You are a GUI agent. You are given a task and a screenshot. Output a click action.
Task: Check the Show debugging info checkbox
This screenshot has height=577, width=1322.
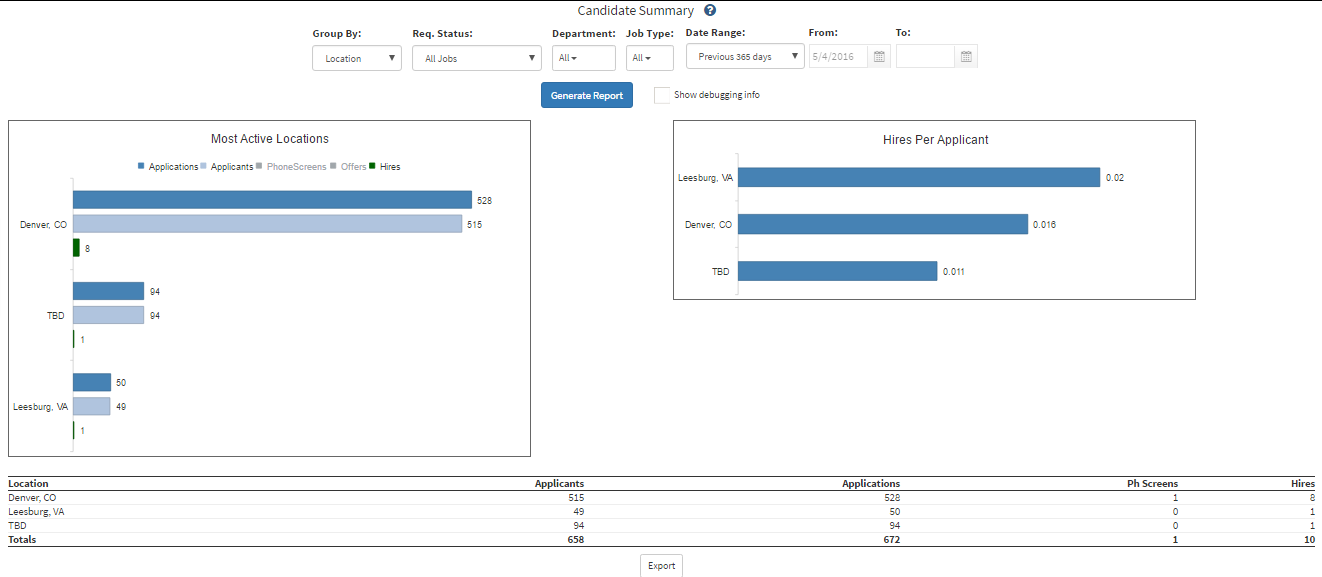pyautogui.click(x=662, y=94)
